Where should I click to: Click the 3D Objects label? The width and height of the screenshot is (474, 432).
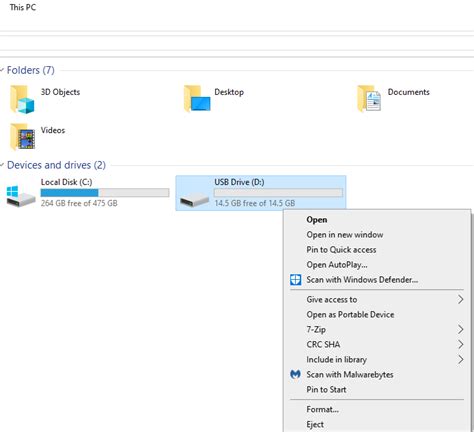(60, 92)
